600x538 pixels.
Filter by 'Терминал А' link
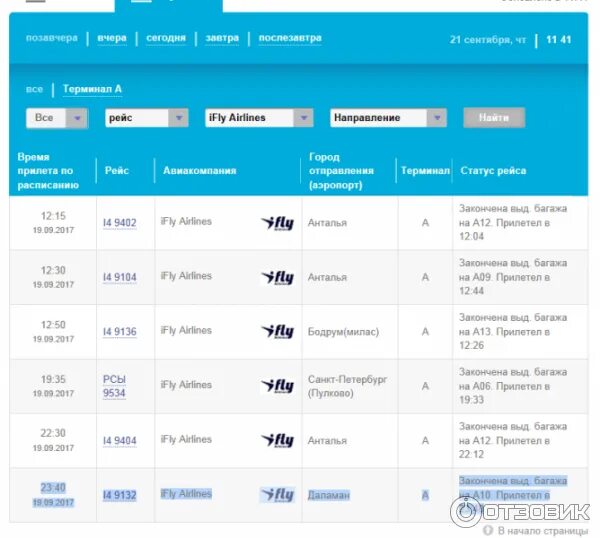92,89
